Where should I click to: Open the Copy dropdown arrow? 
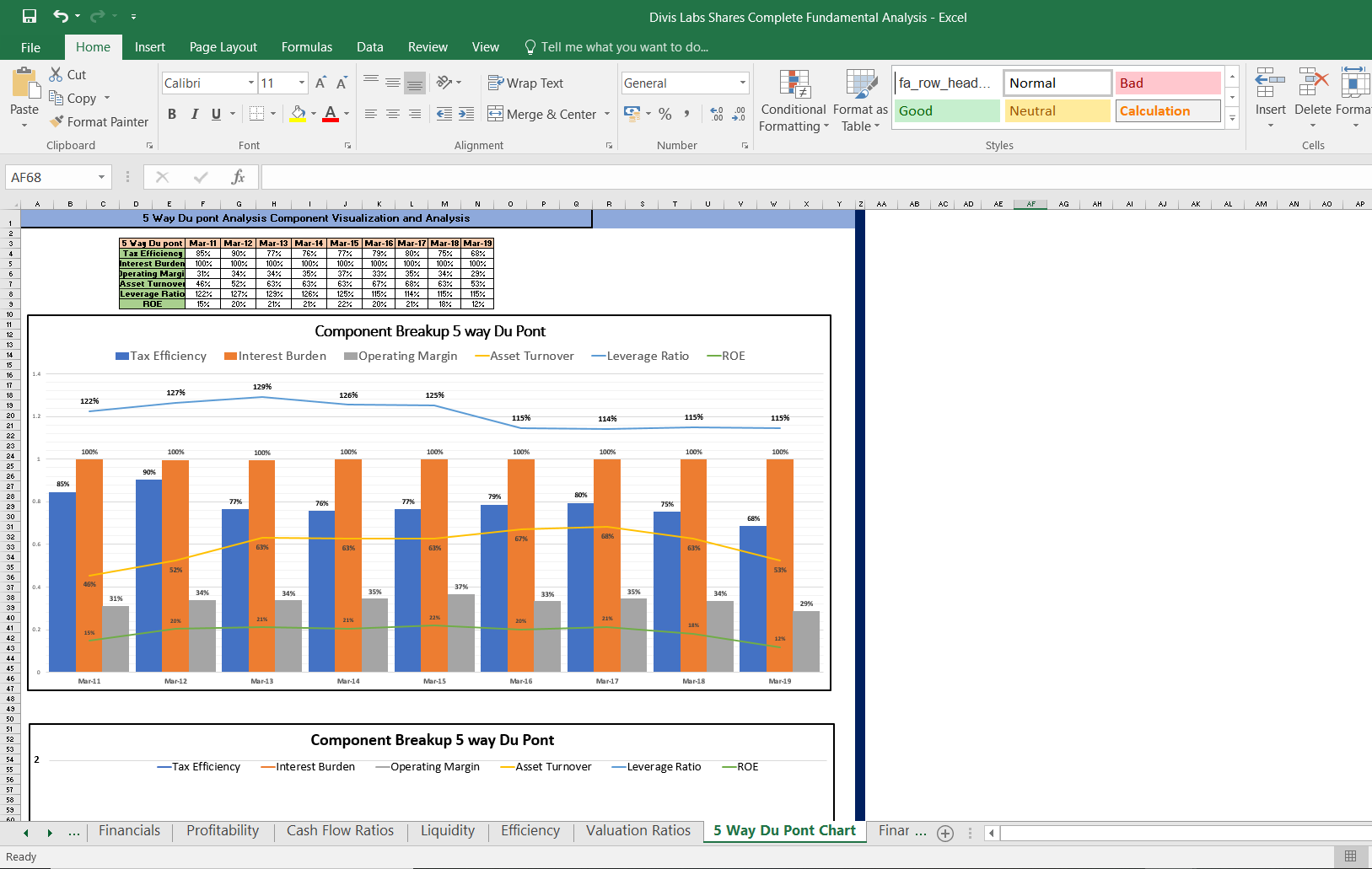107,98
